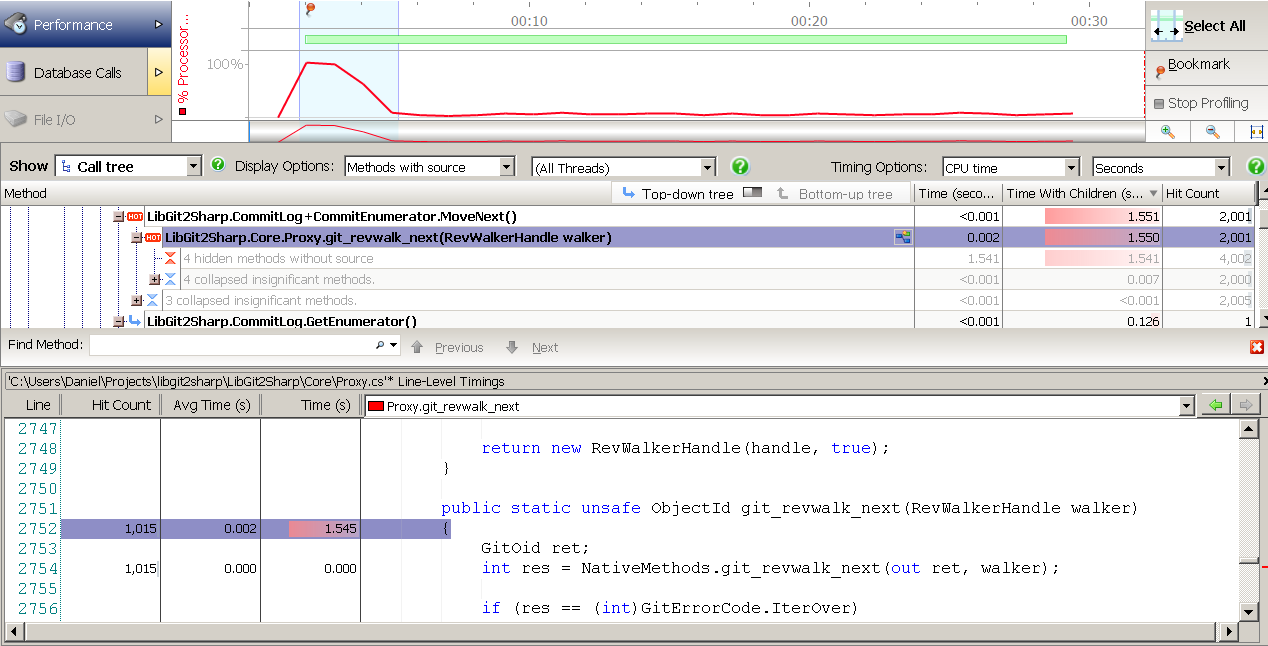Expand 3 collapsed insignificant methods

click(137, 300)
